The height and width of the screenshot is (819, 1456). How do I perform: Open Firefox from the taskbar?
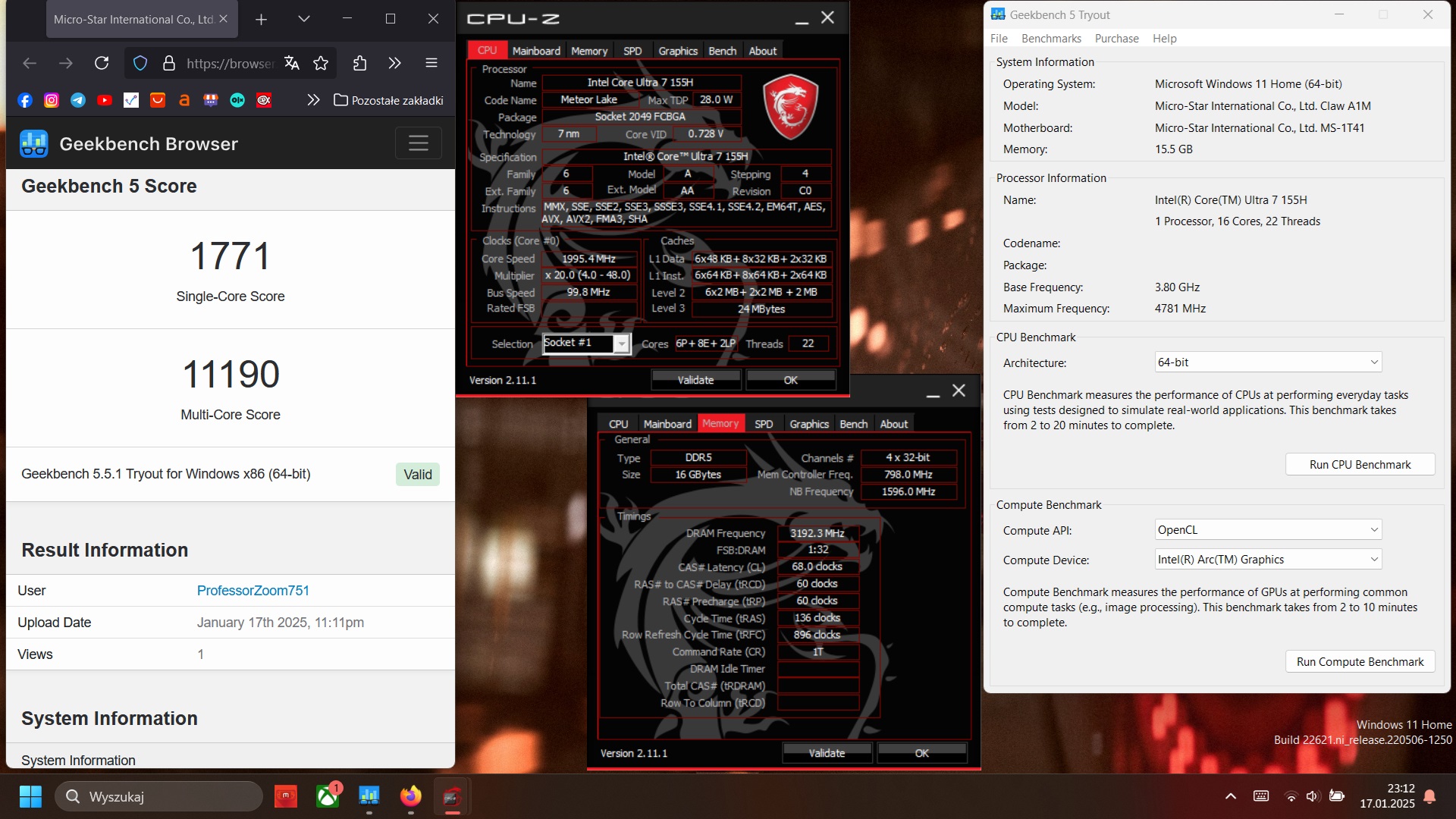click(410, 796)
